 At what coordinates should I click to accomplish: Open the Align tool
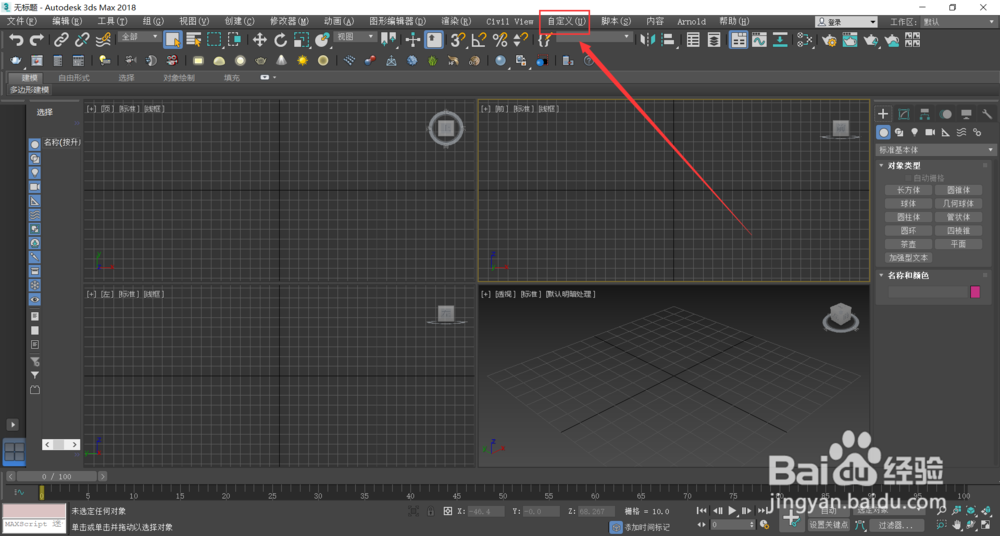(x=668, y=40)
